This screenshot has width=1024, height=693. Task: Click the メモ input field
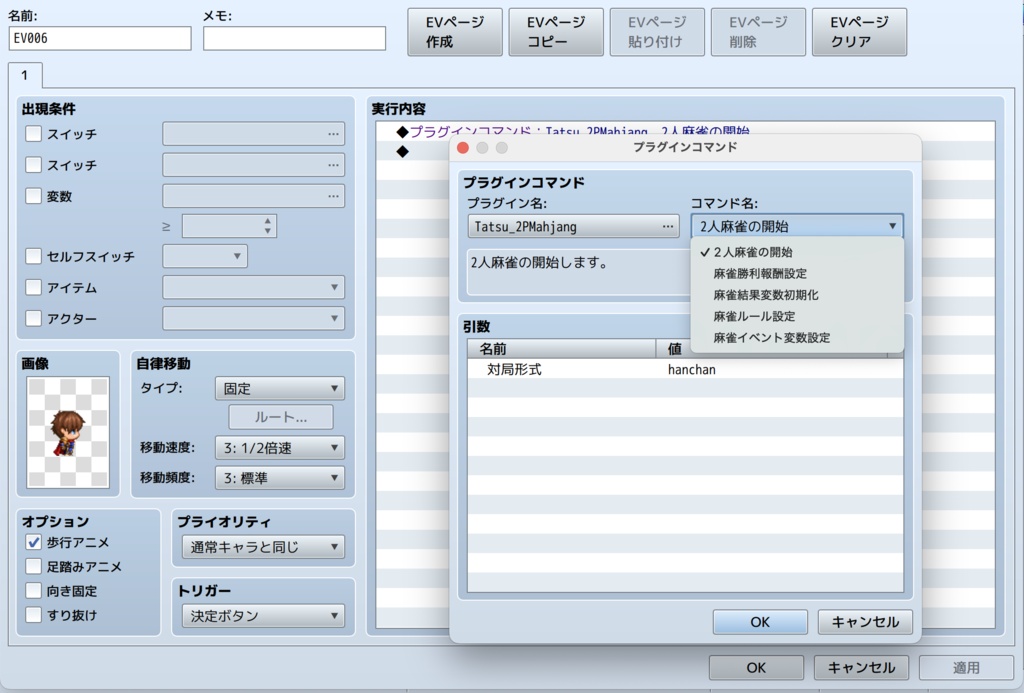point(295,38)
